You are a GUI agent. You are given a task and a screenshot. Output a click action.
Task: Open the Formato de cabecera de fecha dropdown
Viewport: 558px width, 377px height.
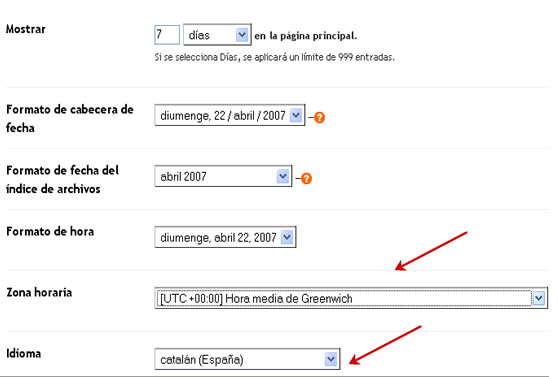tap(230, 115)
